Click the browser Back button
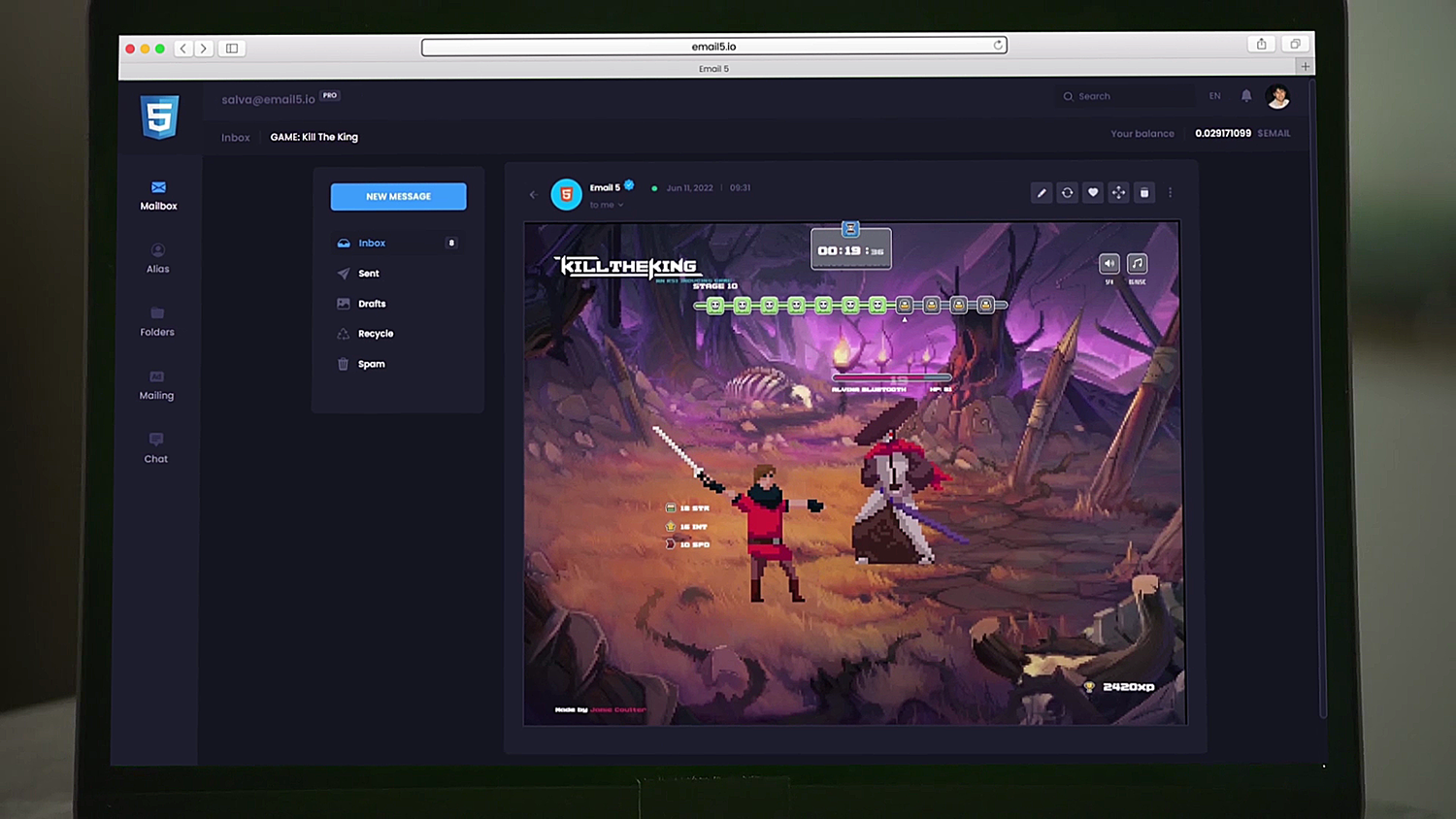 tap(182, 48)
